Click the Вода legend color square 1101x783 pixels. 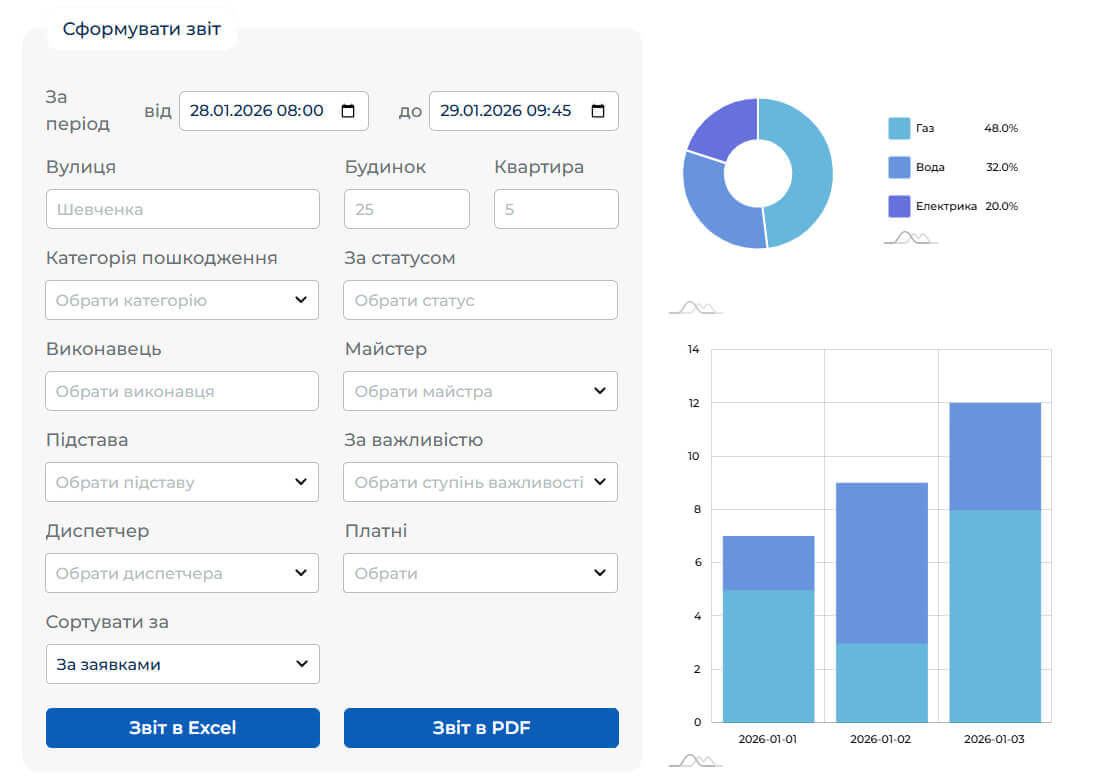899,167
